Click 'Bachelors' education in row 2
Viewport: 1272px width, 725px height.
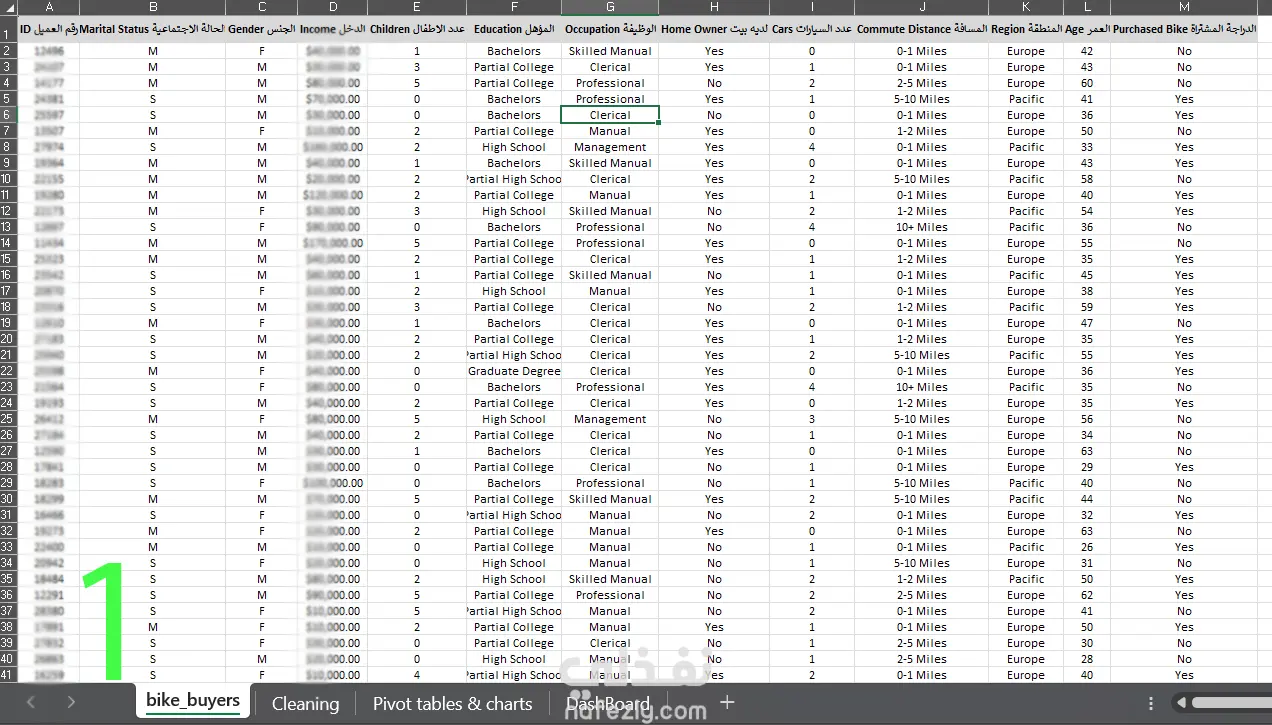[x=514, y=51]
